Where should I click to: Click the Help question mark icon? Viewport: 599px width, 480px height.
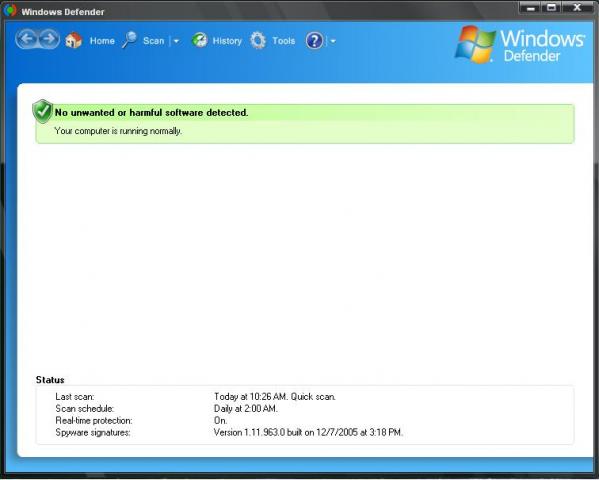pos(314,41)
